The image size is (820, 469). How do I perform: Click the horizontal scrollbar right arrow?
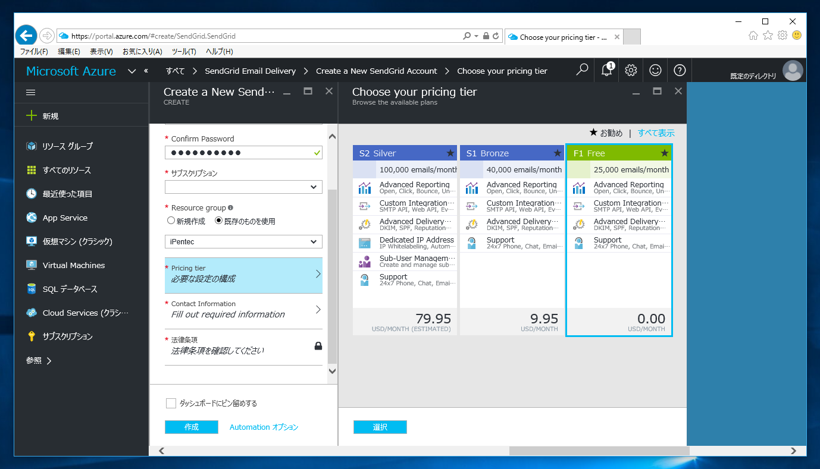(793, 451)
